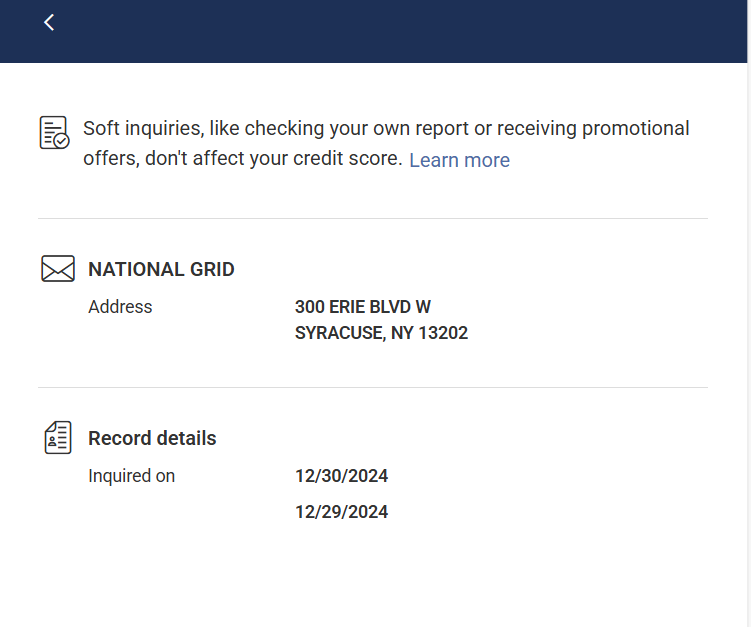Image resolution: width=751 pixels, height=627 pixels.
Task: Click the envelope icon beside NATIONAL GRID
Action: [x=58, y=269]
